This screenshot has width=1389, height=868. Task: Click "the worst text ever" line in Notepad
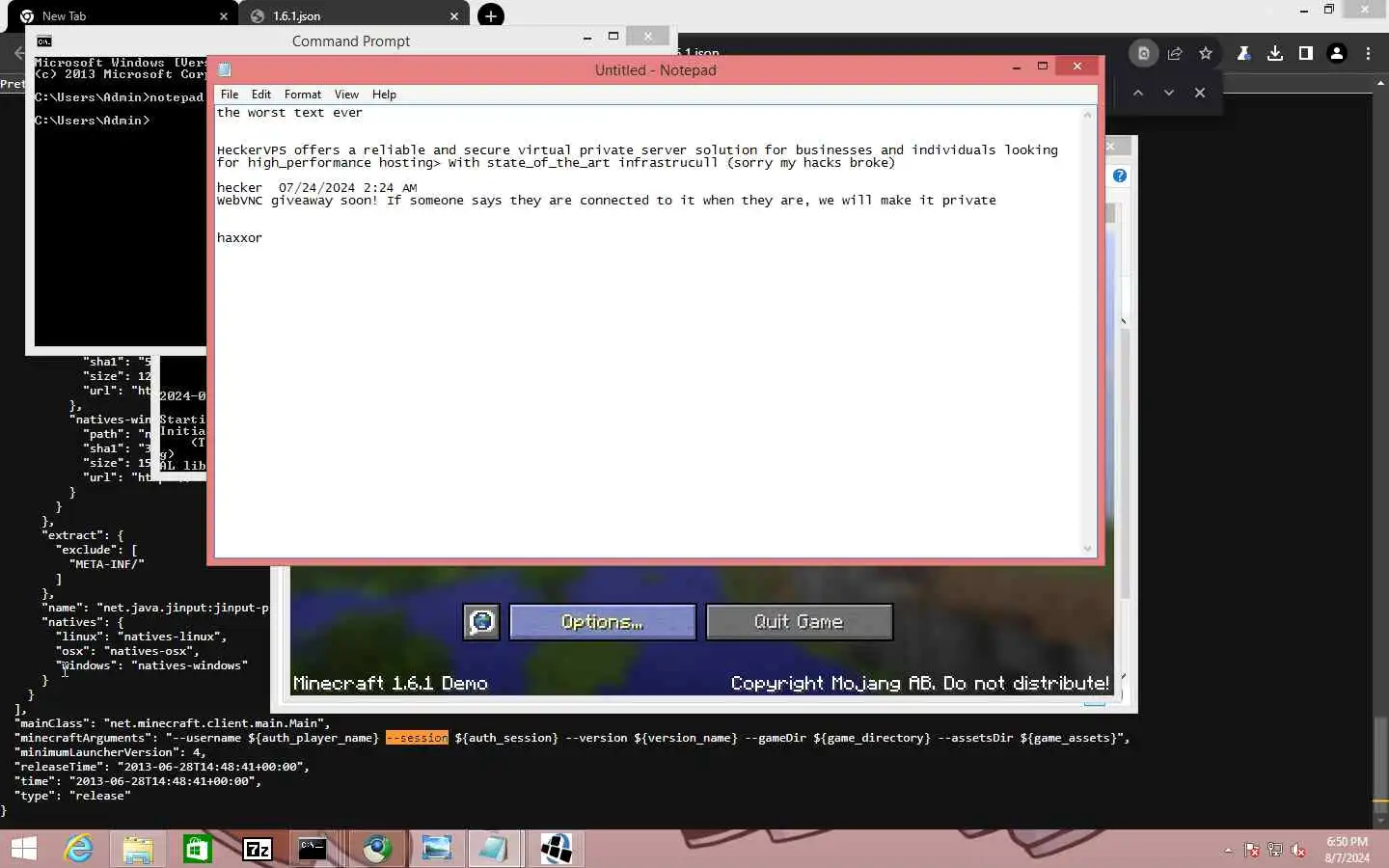pos(289,113)
